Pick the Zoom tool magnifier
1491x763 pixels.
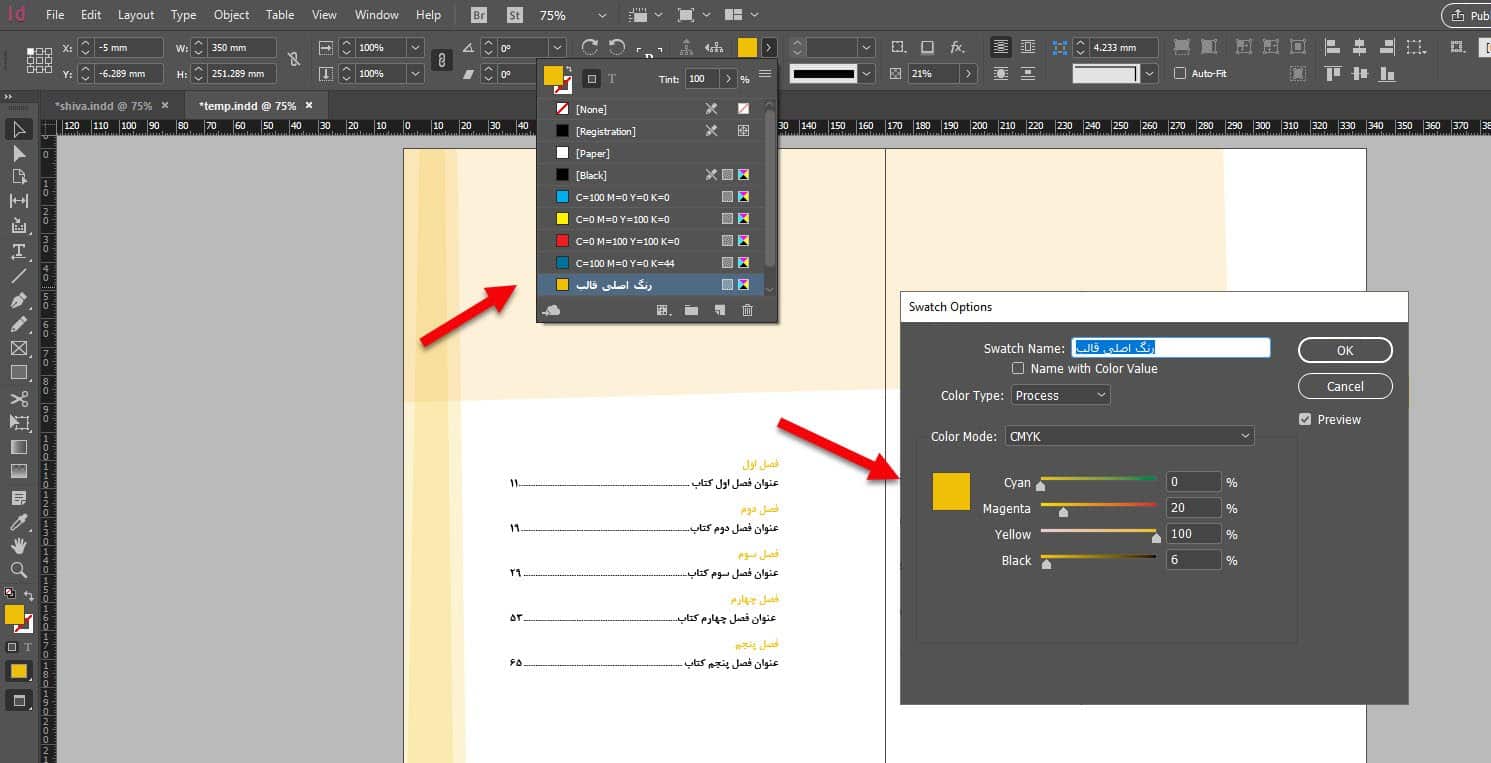coord(18,570)
